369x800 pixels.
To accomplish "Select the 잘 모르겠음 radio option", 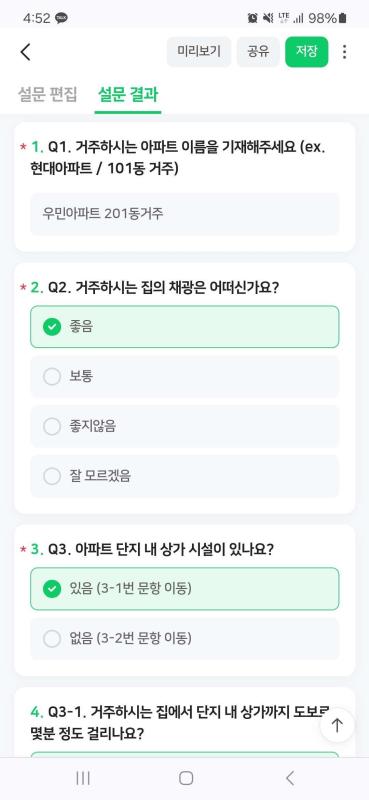I will [x=184, y=476].
